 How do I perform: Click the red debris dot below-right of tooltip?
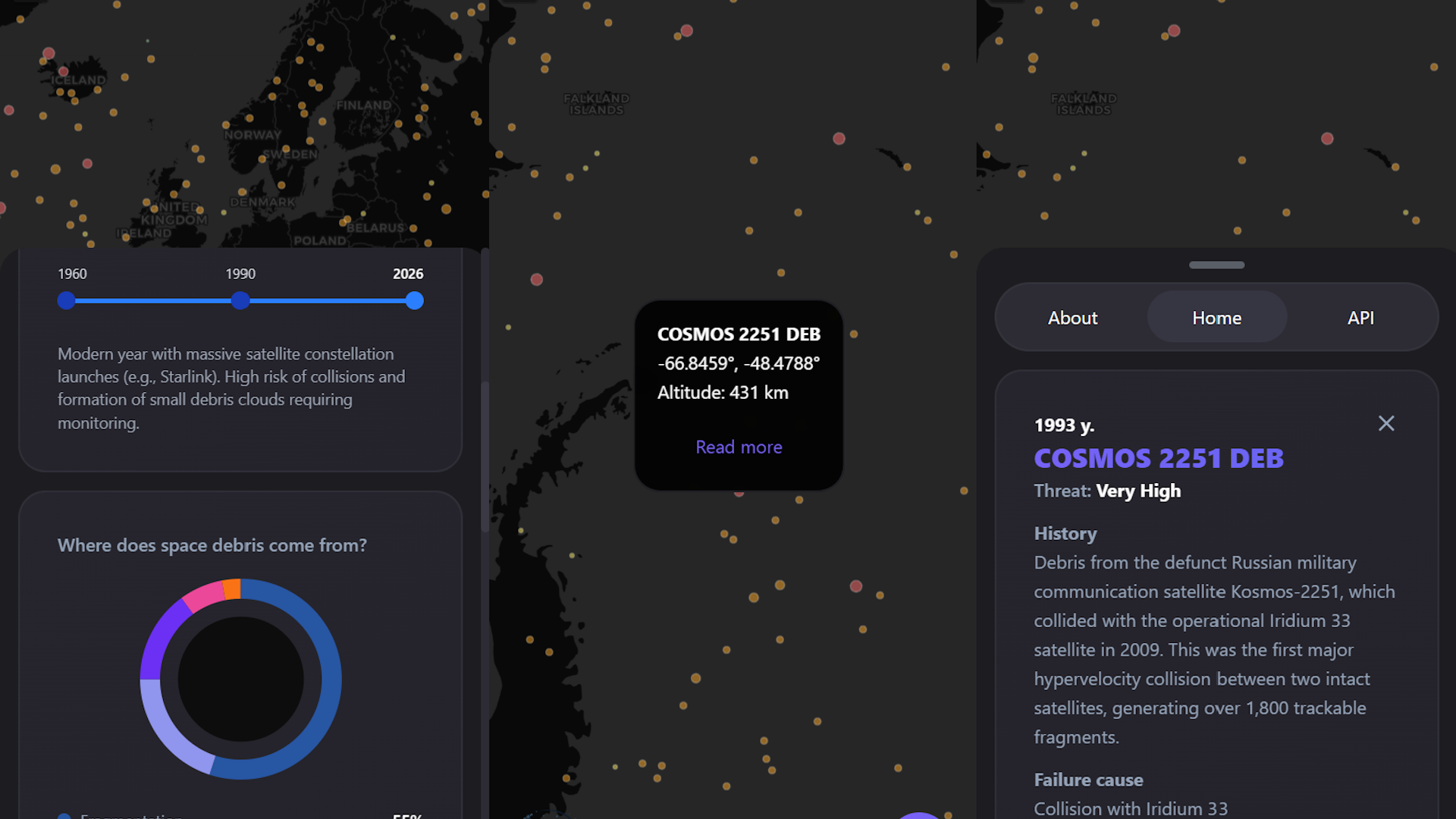point(856,586)
